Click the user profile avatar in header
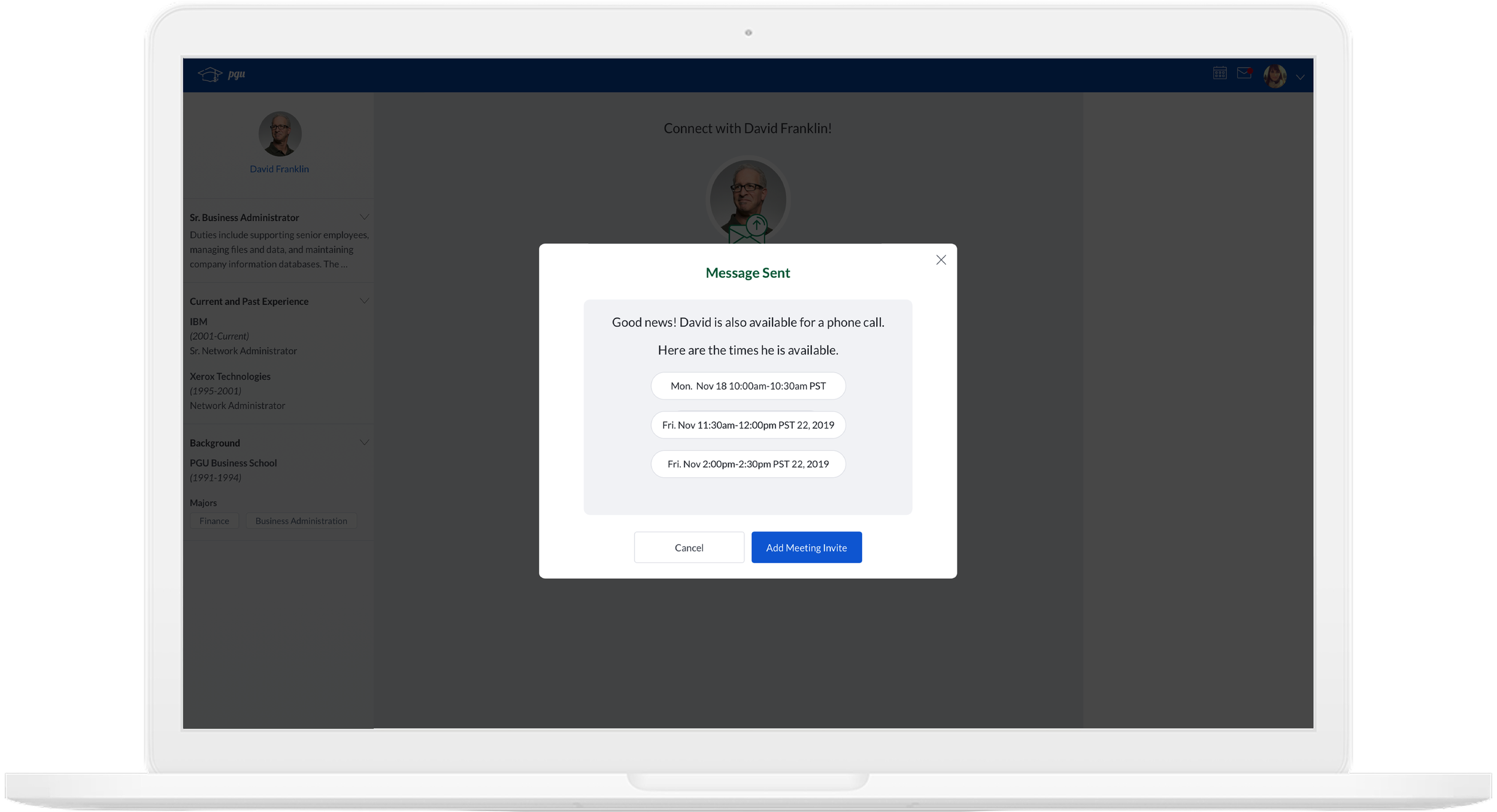The width and height of the screenshot is (1497, 812). [x=1275, y=76]
